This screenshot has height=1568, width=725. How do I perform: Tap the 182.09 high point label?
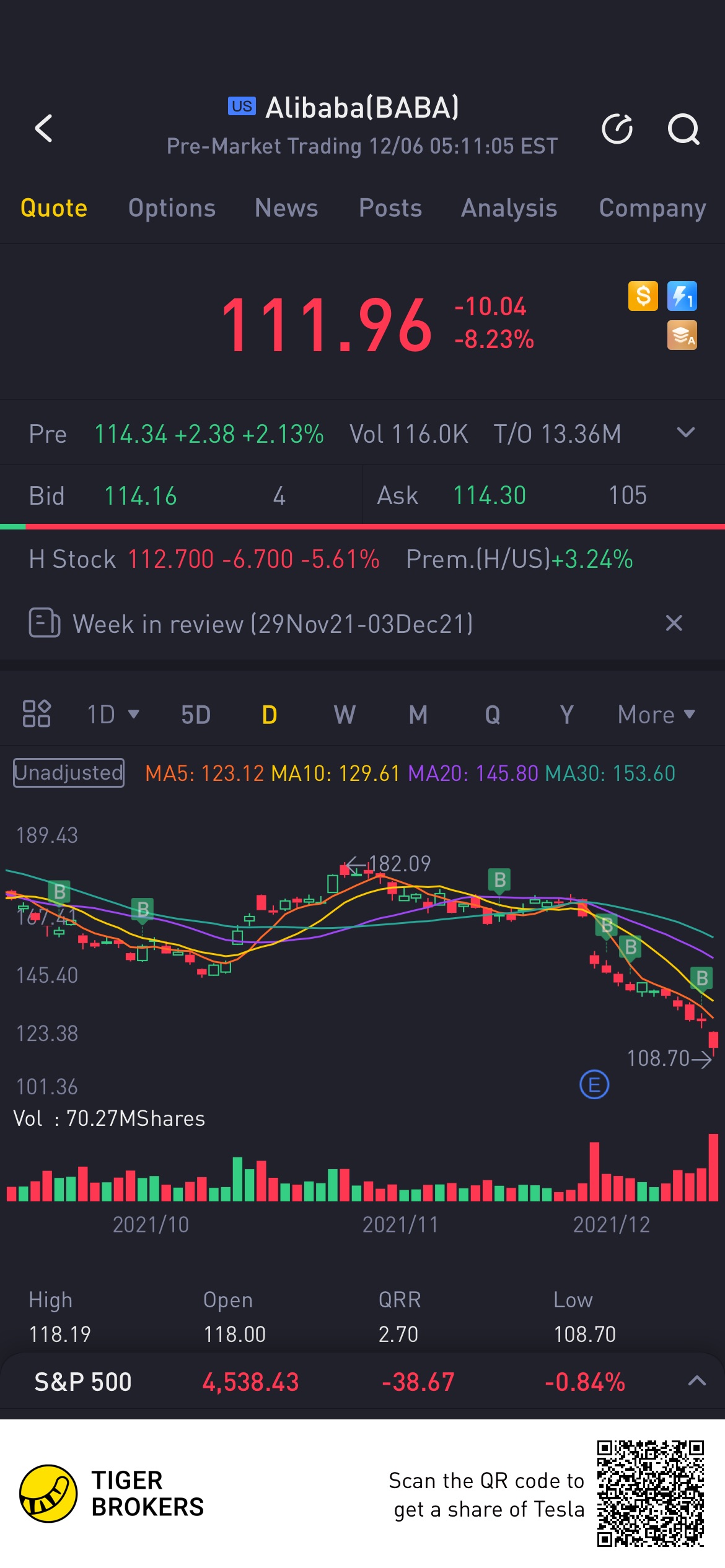coord(400,863)
